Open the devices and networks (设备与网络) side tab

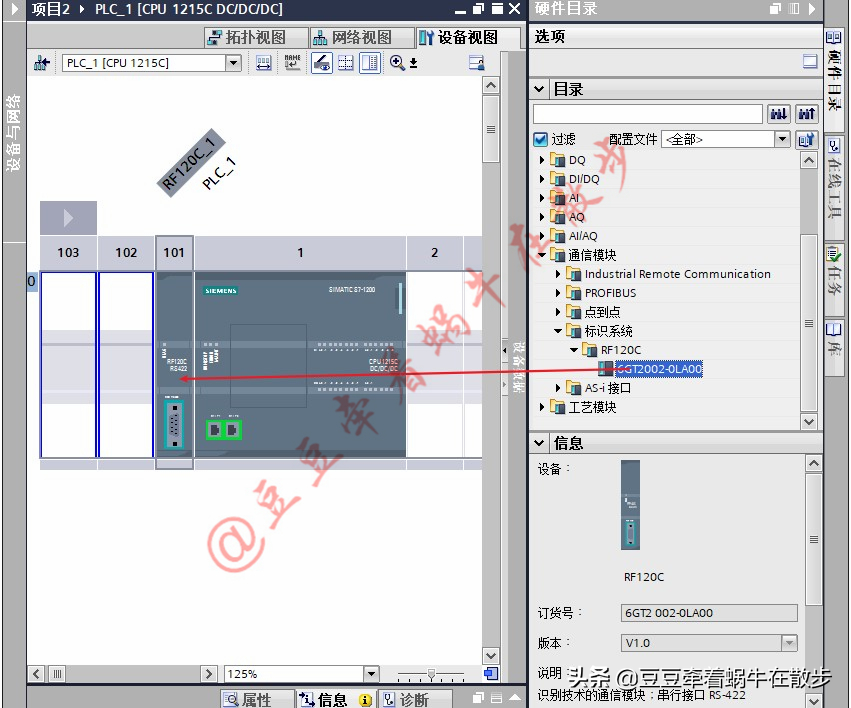[x=13, y=133]
